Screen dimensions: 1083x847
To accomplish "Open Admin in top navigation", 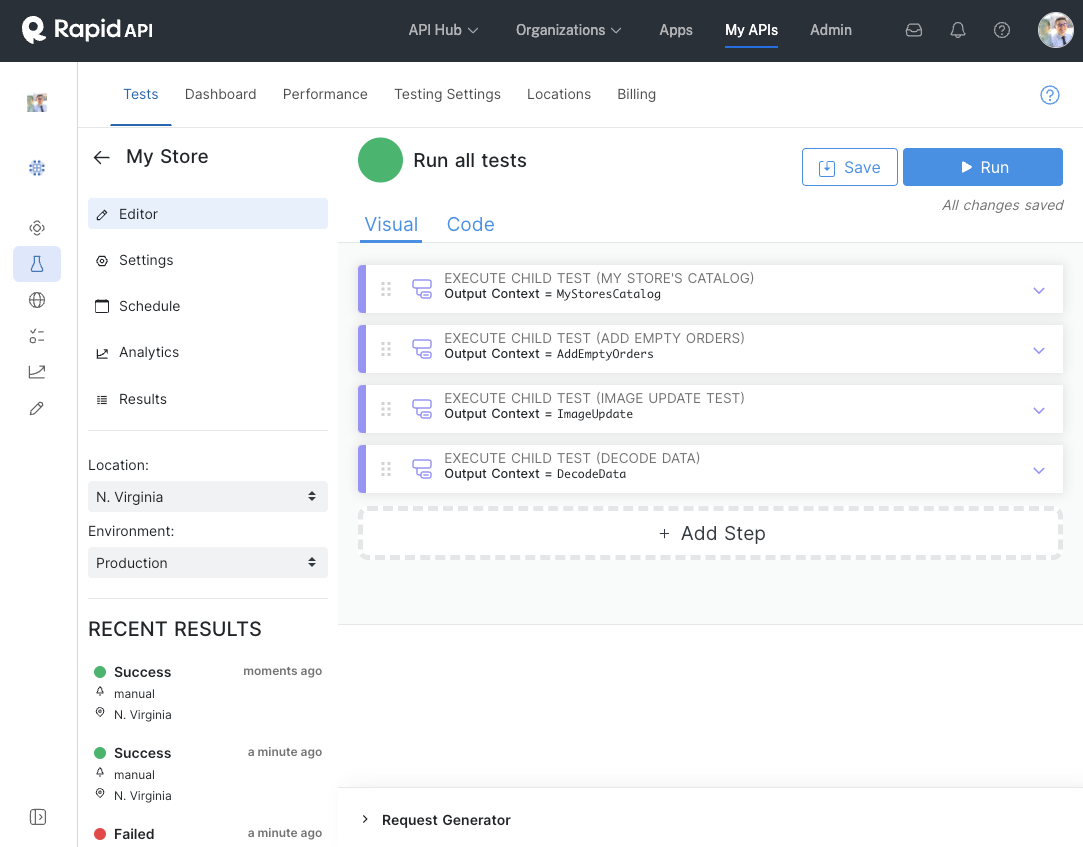I will click(x=831, y=30).
